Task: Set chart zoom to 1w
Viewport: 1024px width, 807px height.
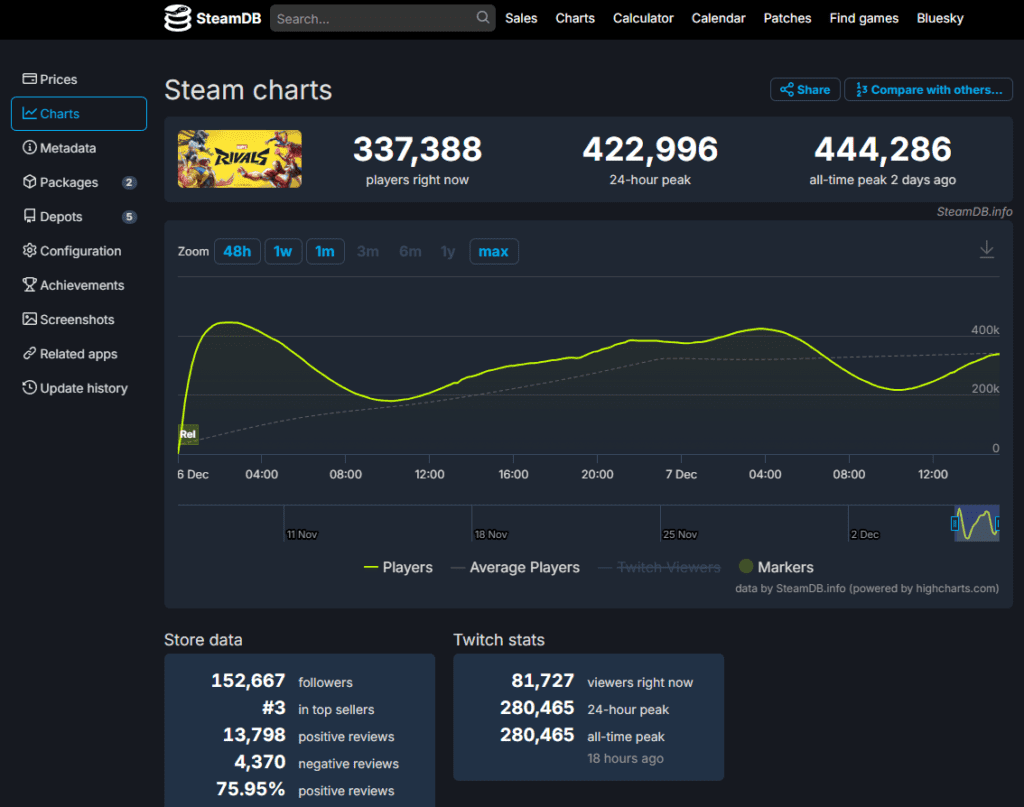Action: coord(283,251)
